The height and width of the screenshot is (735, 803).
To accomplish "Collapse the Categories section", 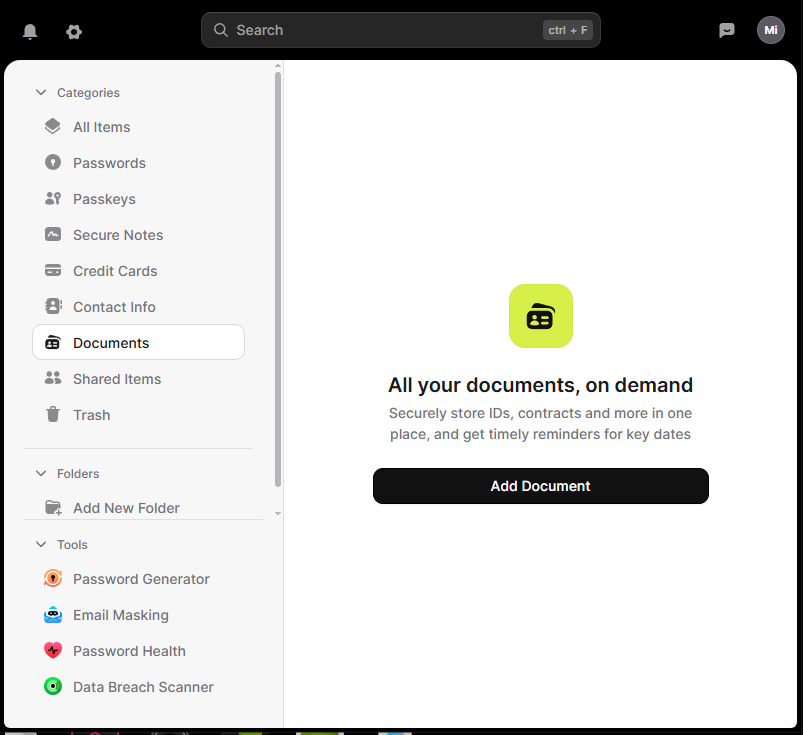I will [x=41, y=93].
